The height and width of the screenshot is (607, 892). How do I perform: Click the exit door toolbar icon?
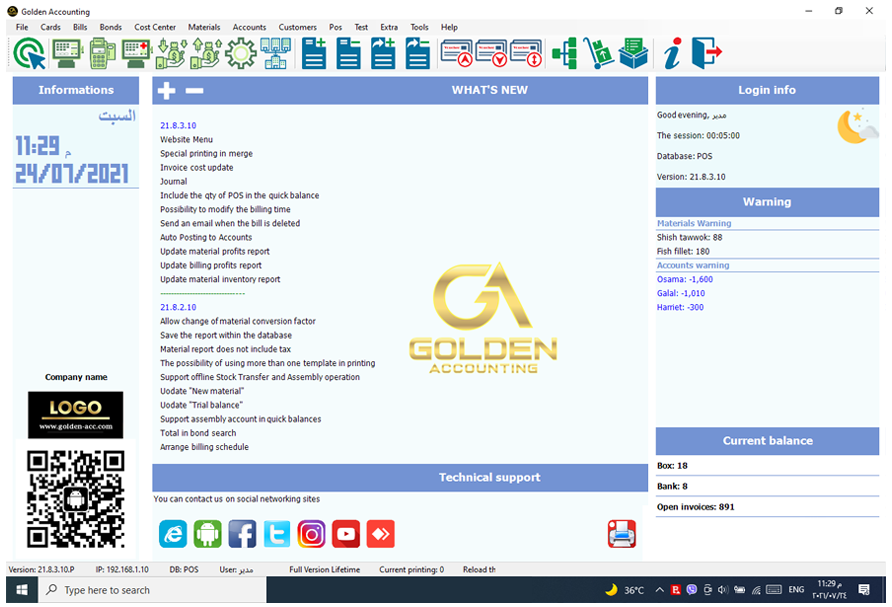click(x=706, y=53)
